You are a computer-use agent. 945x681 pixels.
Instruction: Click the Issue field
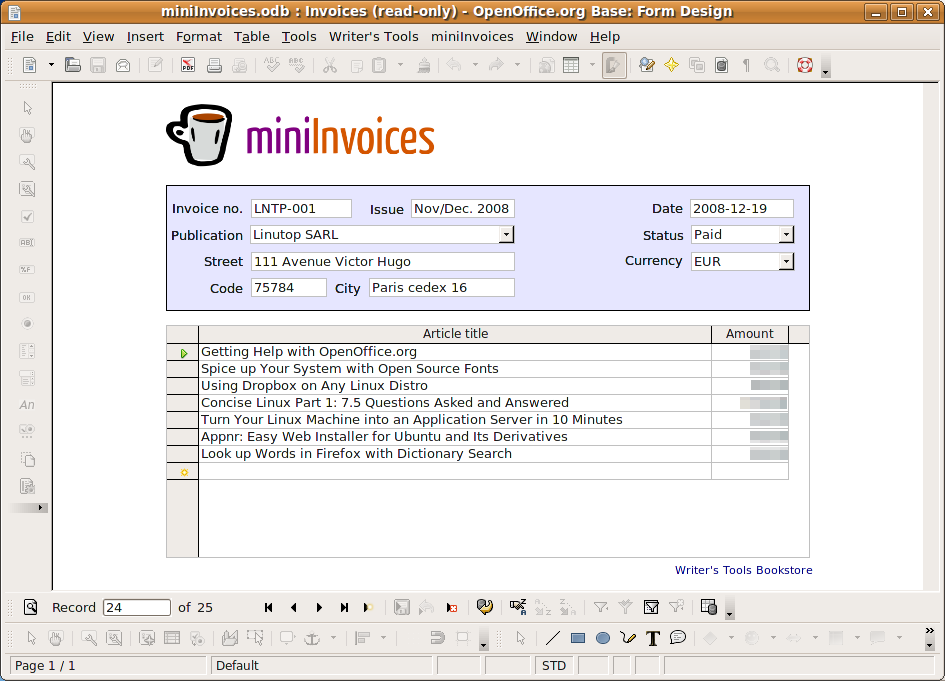[x=463, y=209]
